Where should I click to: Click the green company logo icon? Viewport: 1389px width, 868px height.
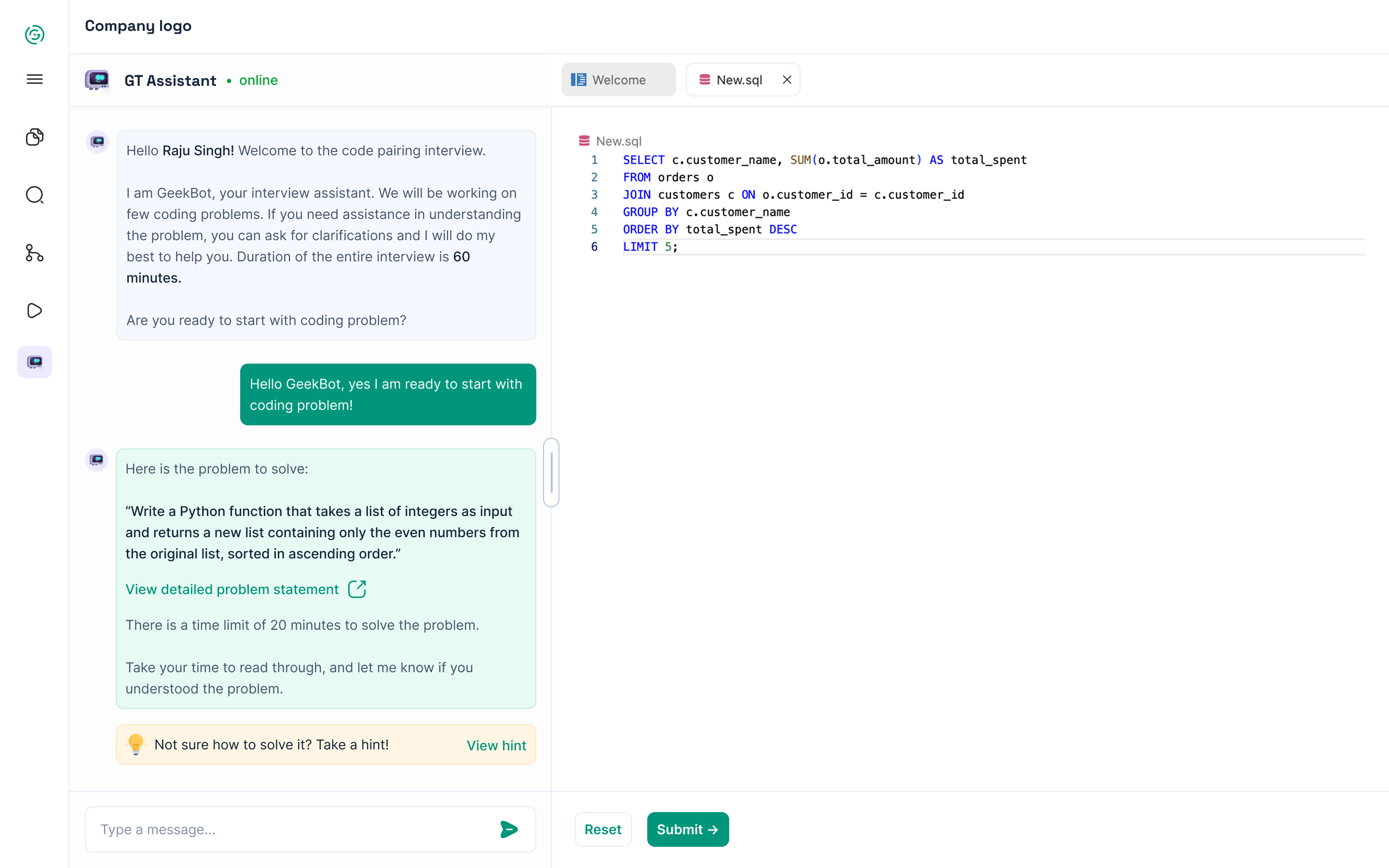tap(34, 34)
